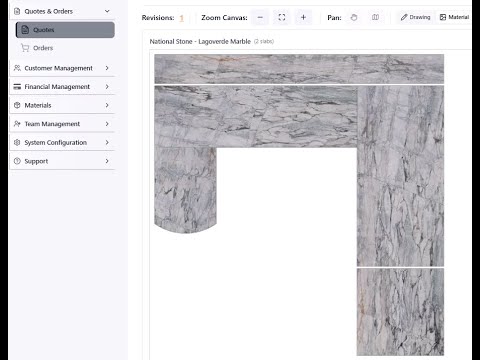Open Team Management section
This screenshot has height=360, width=480.
(x=62, y=124)
